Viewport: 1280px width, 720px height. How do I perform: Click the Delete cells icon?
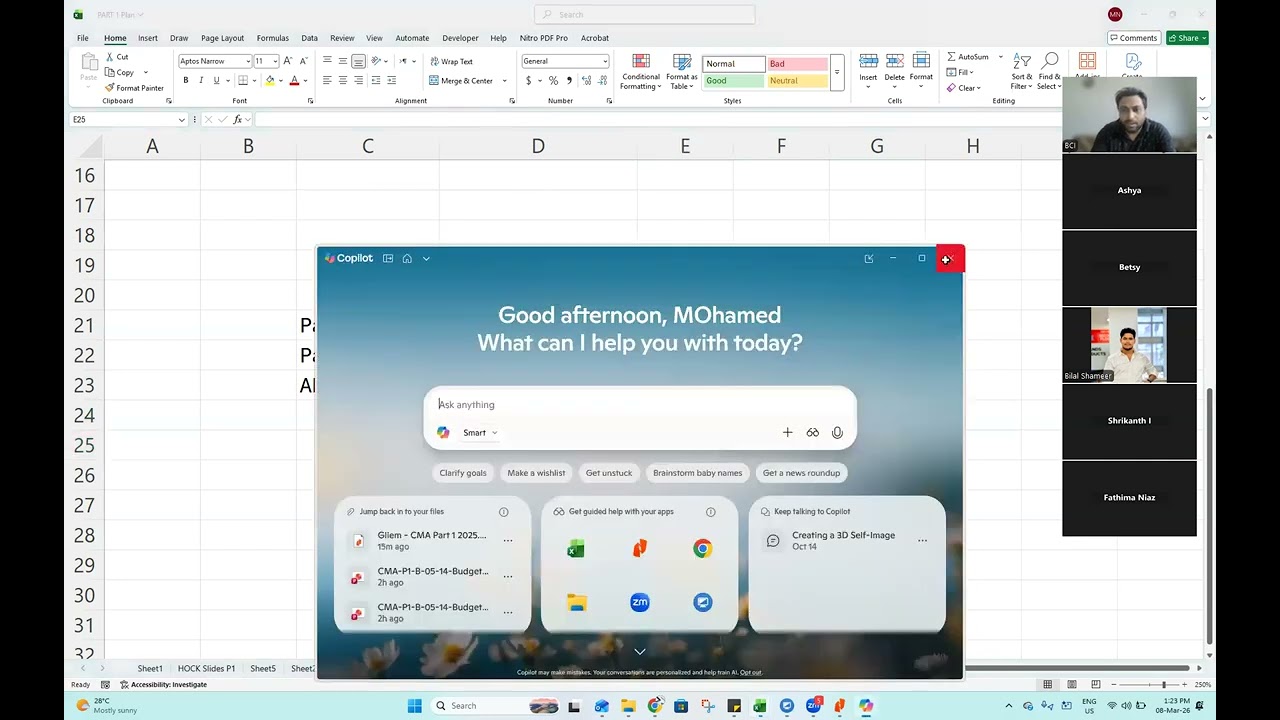pos(894,62)
